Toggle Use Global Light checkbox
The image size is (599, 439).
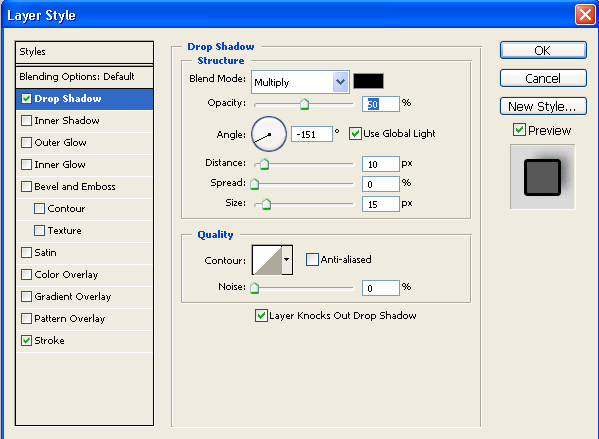(355, 133)
